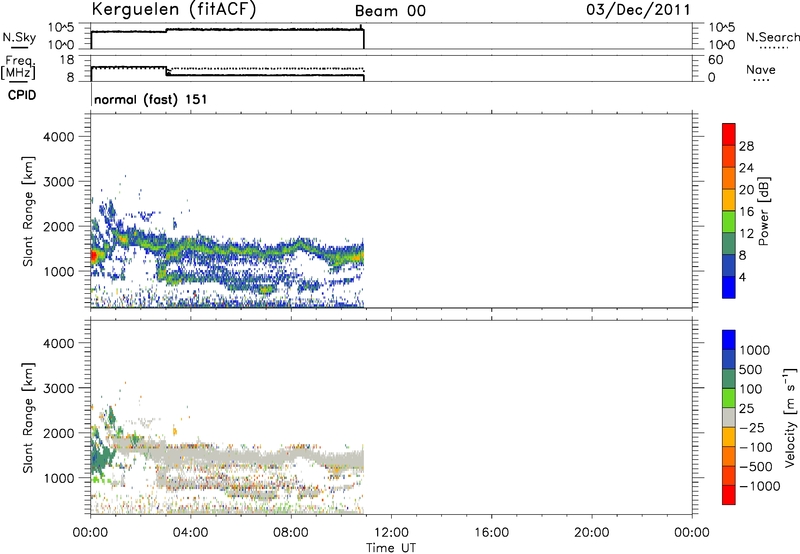Click the "100" label on the velocity colorbar

(x=750, y=389)
